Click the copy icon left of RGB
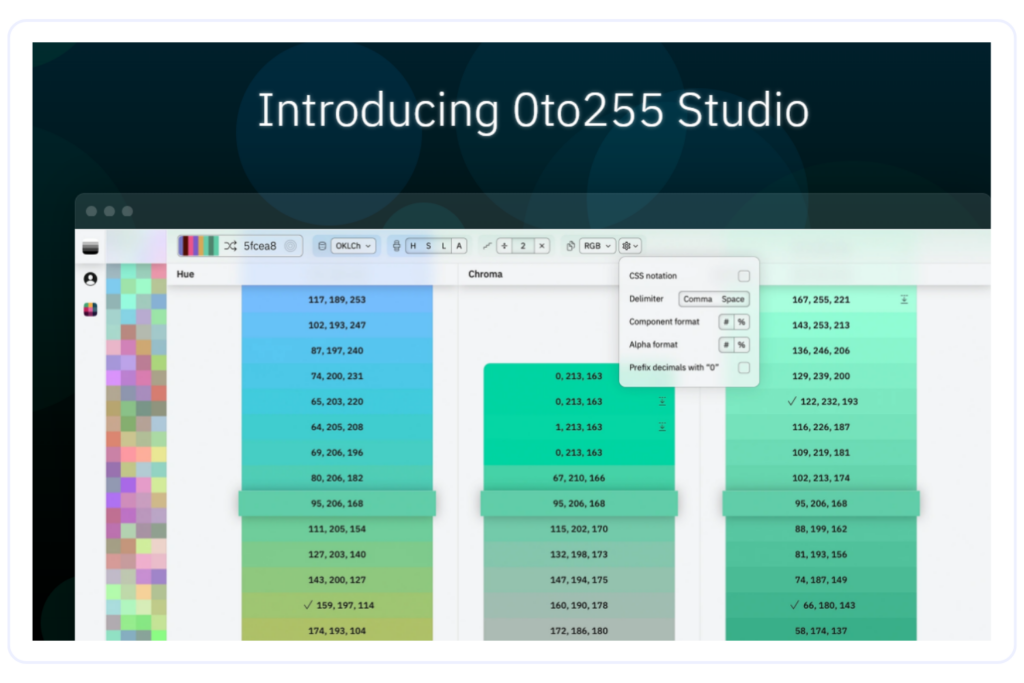 pyautogui.click(x=570, y=246)
